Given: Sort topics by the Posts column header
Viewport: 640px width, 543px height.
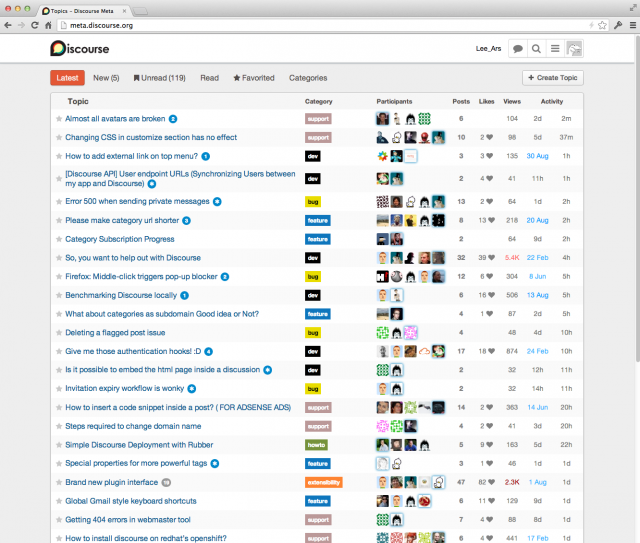Looking at the screenshot, I should point(461,101).
